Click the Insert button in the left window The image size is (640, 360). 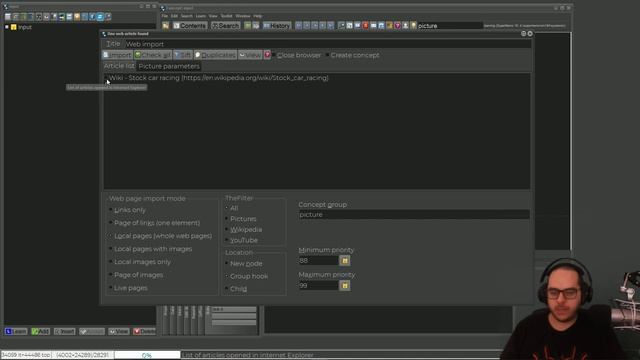[x=64, y=331]
